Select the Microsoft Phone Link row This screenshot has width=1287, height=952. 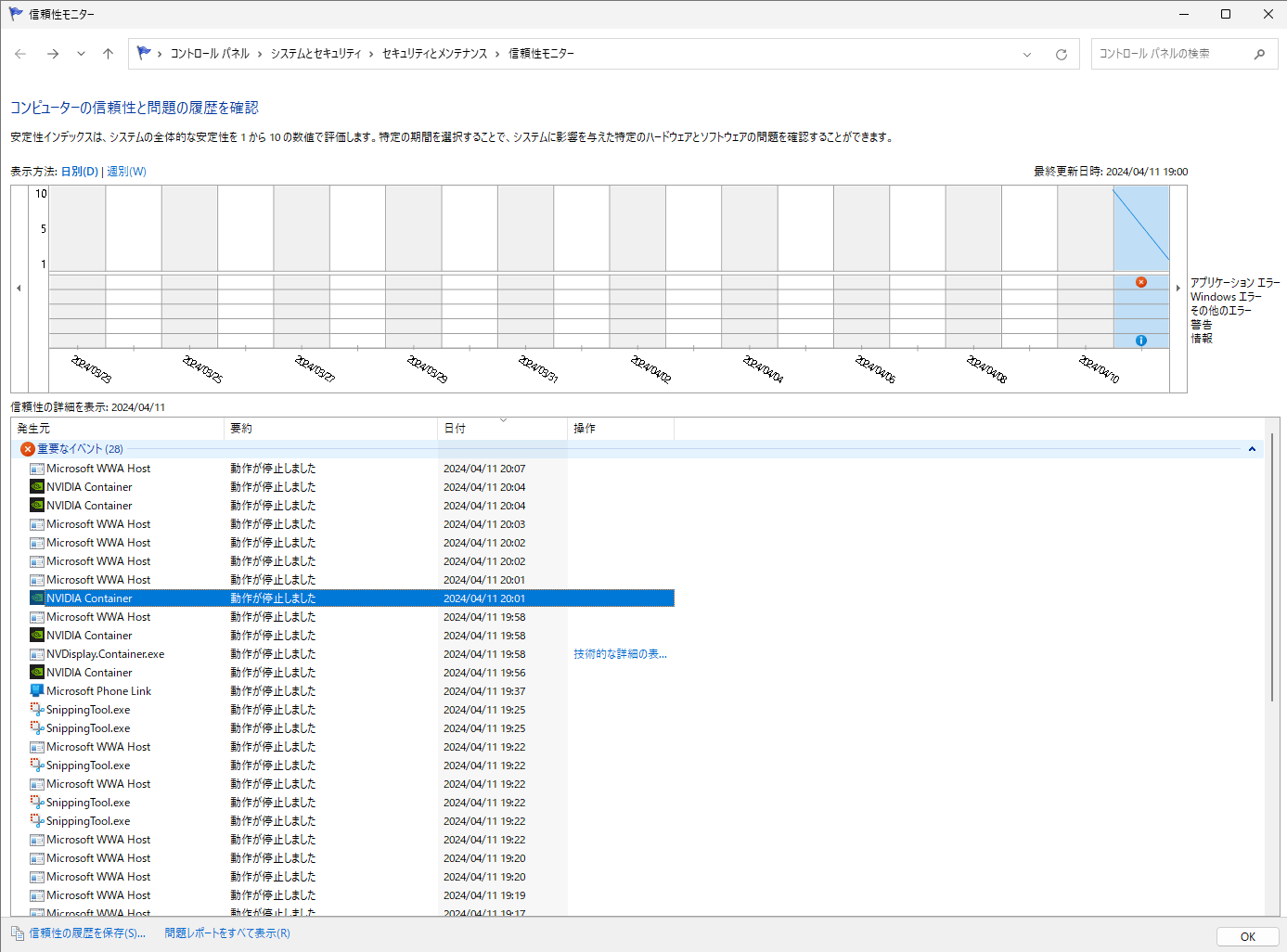point(351,691)
